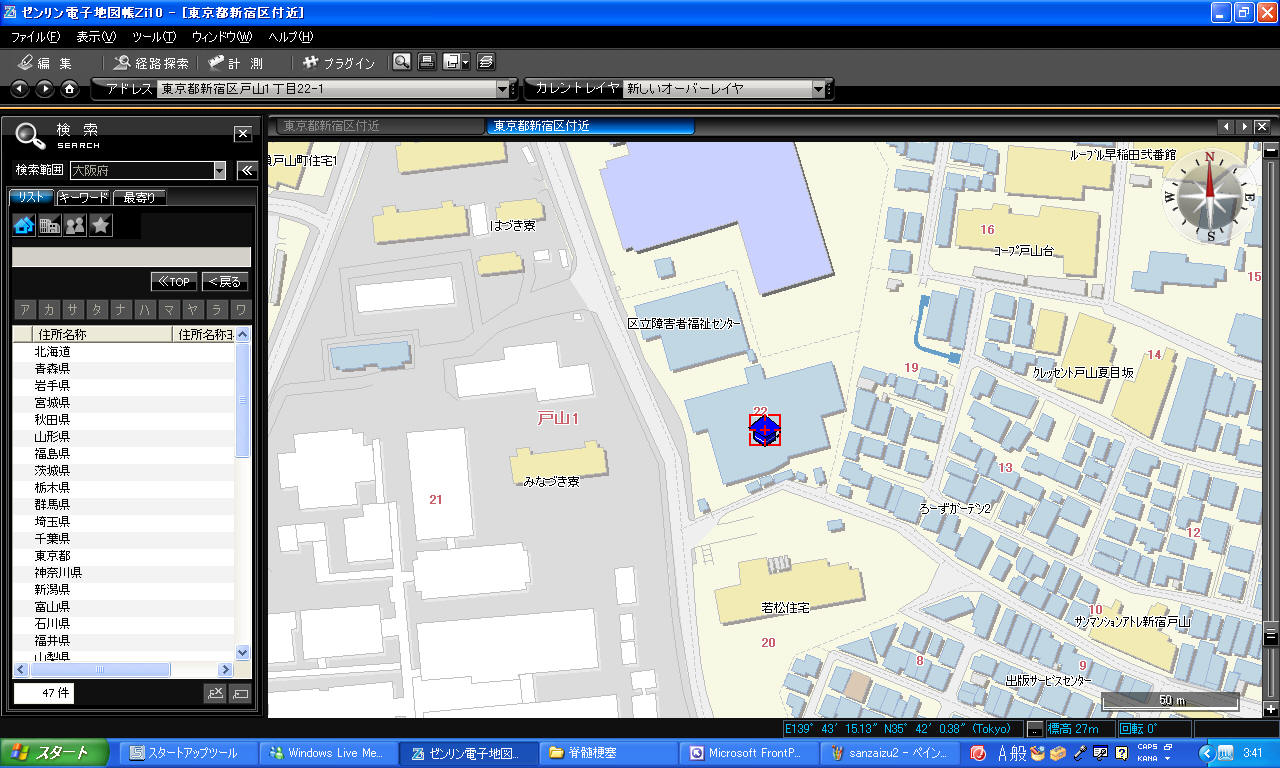Click the list vertical scrollbar thumb
This screenshot has height=768, width=1280.
click(242, 400)
